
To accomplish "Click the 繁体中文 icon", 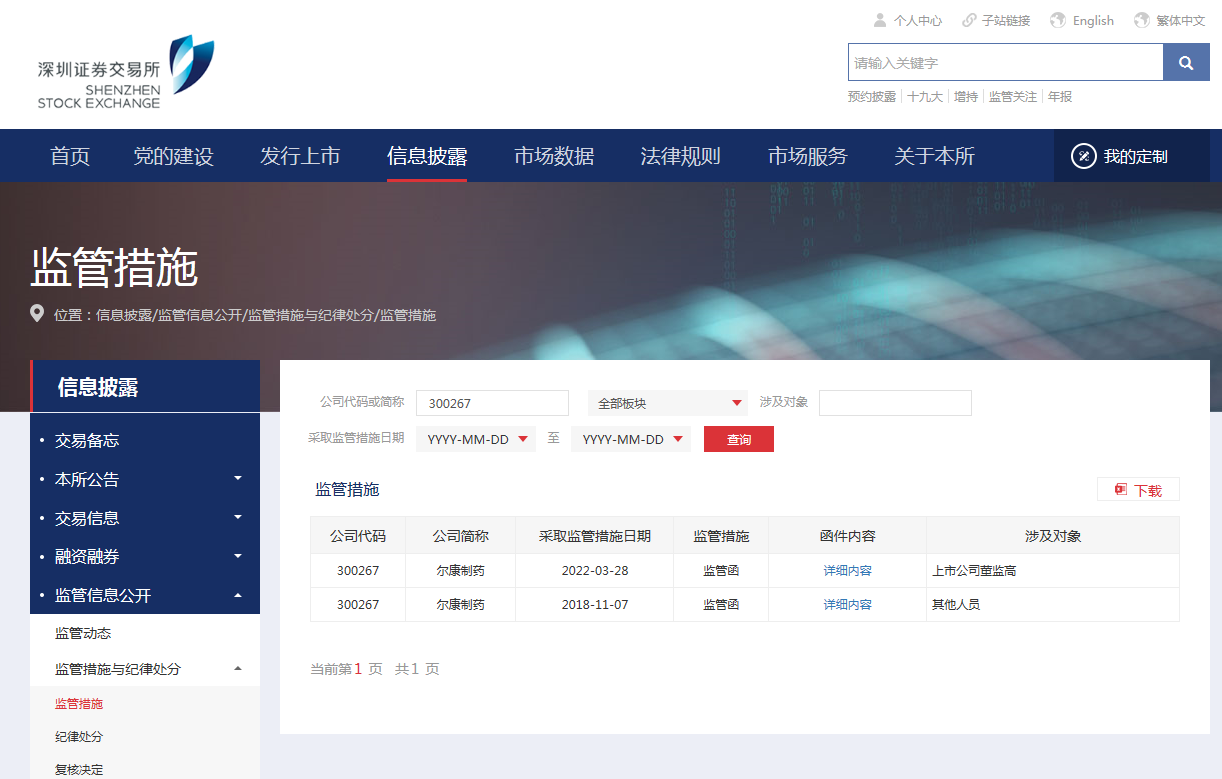I will click(1139, 19).
